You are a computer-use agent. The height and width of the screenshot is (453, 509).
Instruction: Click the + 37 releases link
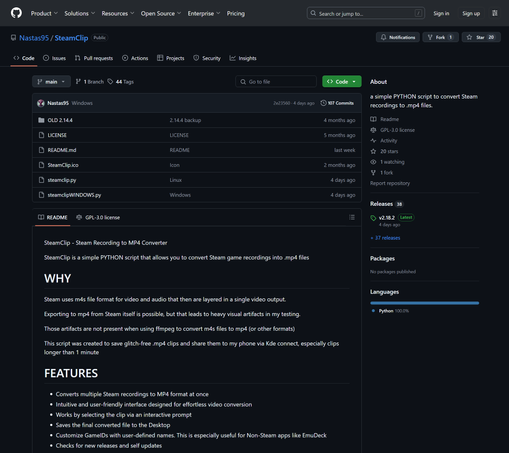coord(385,238)
